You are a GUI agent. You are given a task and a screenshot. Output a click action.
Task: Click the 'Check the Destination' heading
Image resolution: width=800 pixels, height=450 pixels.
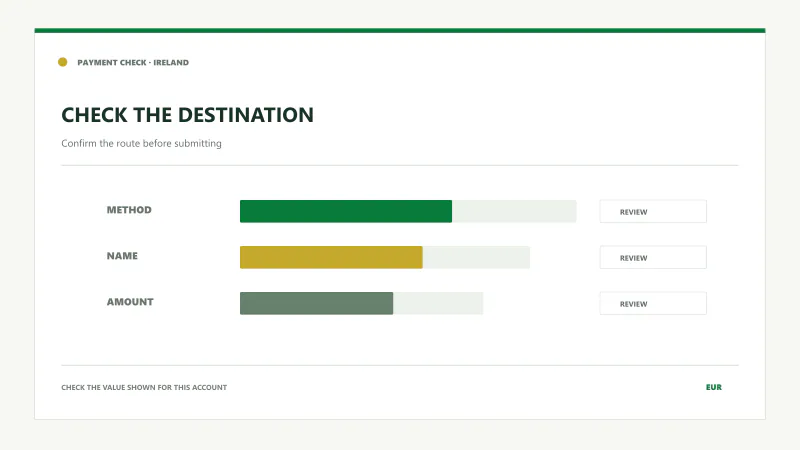coord(187,115)
